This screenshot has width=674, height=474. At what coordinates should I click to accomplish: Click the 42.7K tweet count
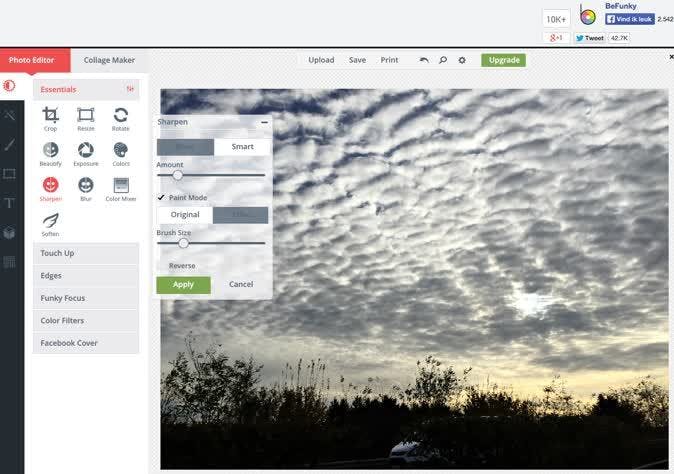(619, 38)
